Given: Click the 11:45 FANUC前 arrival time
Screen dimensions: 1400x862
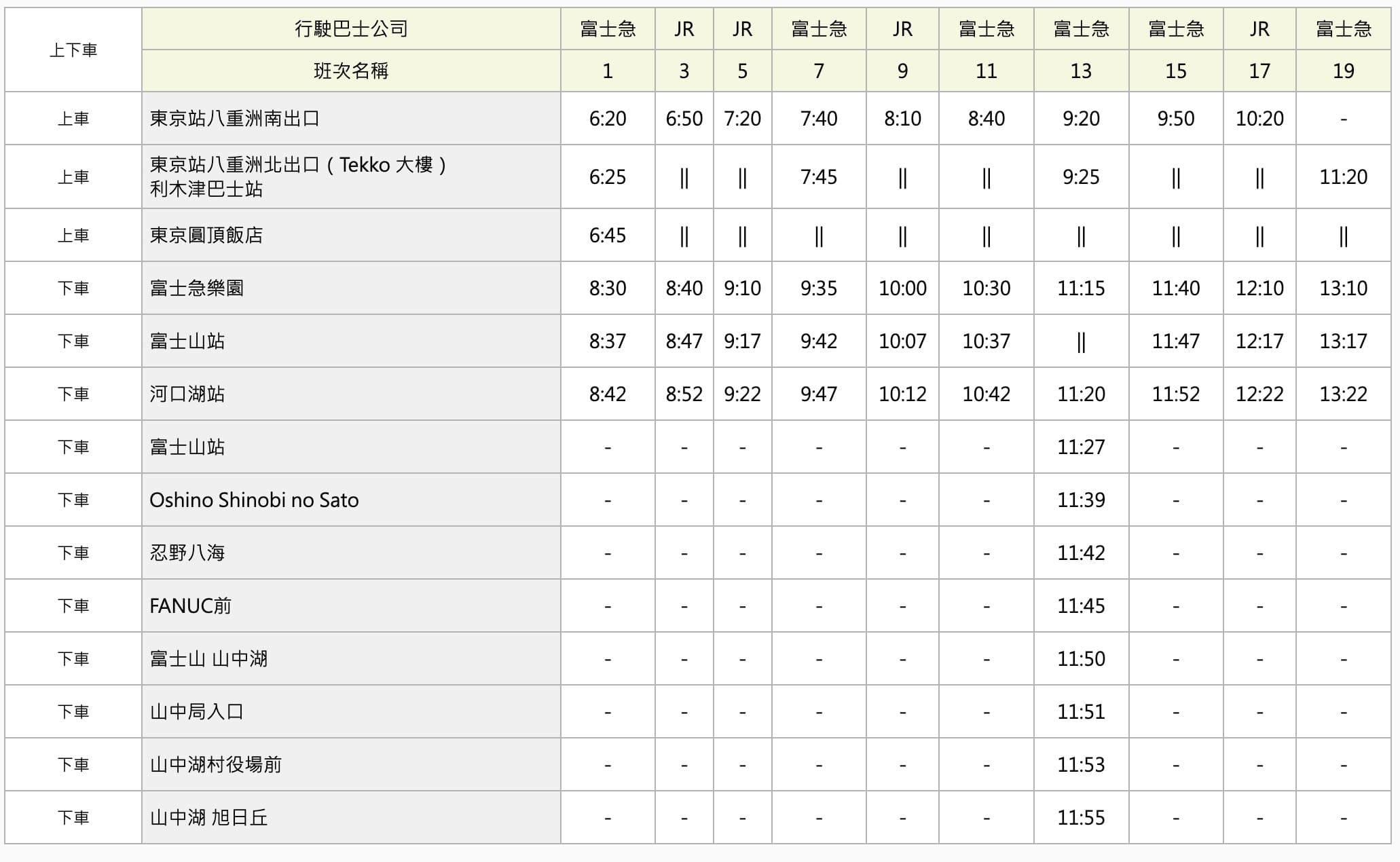Looking at the screenshot, I should coord(1081,606).
